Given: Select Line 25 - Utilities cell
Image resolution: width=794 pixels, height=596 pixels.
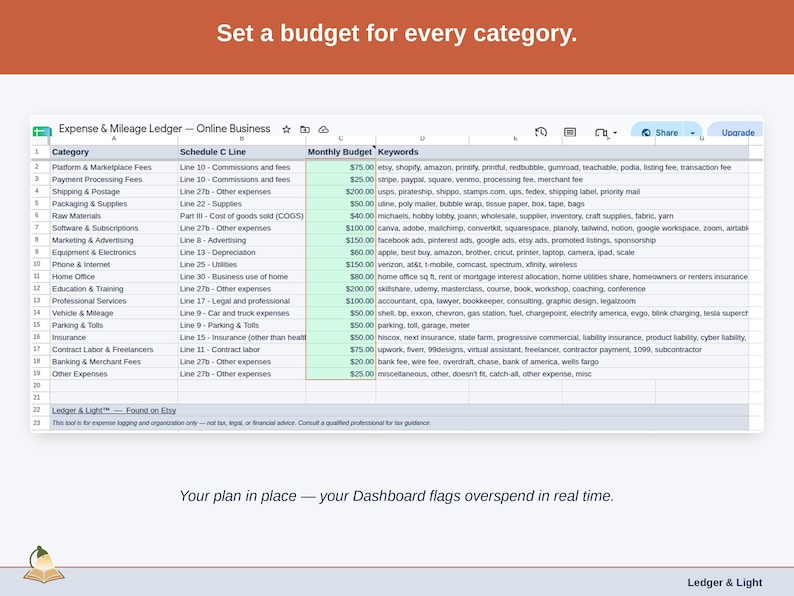Looking at the screenshot, I should point(242,264).
